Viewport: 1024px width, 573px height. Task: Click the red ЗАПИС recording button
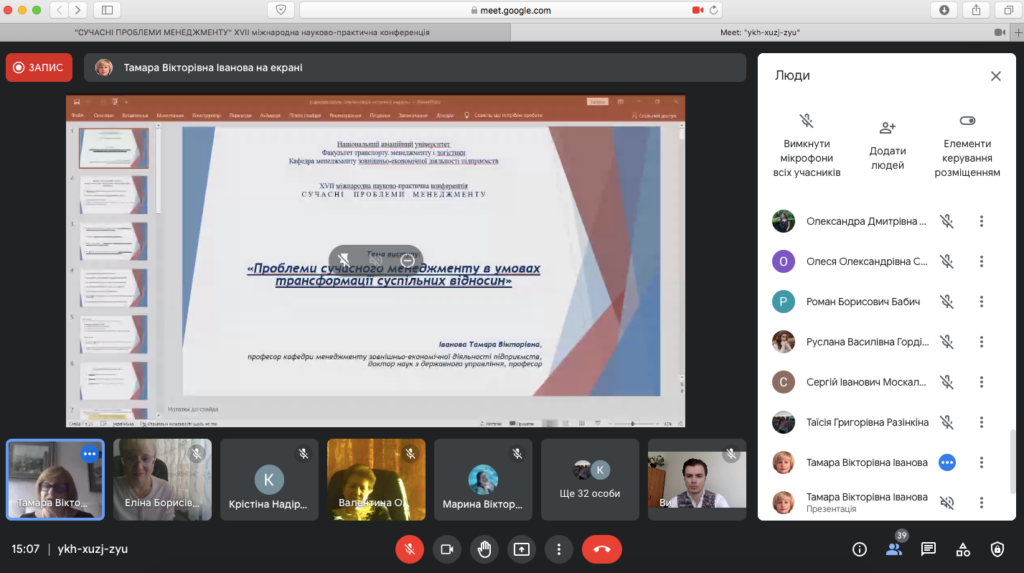pos(39,67)
